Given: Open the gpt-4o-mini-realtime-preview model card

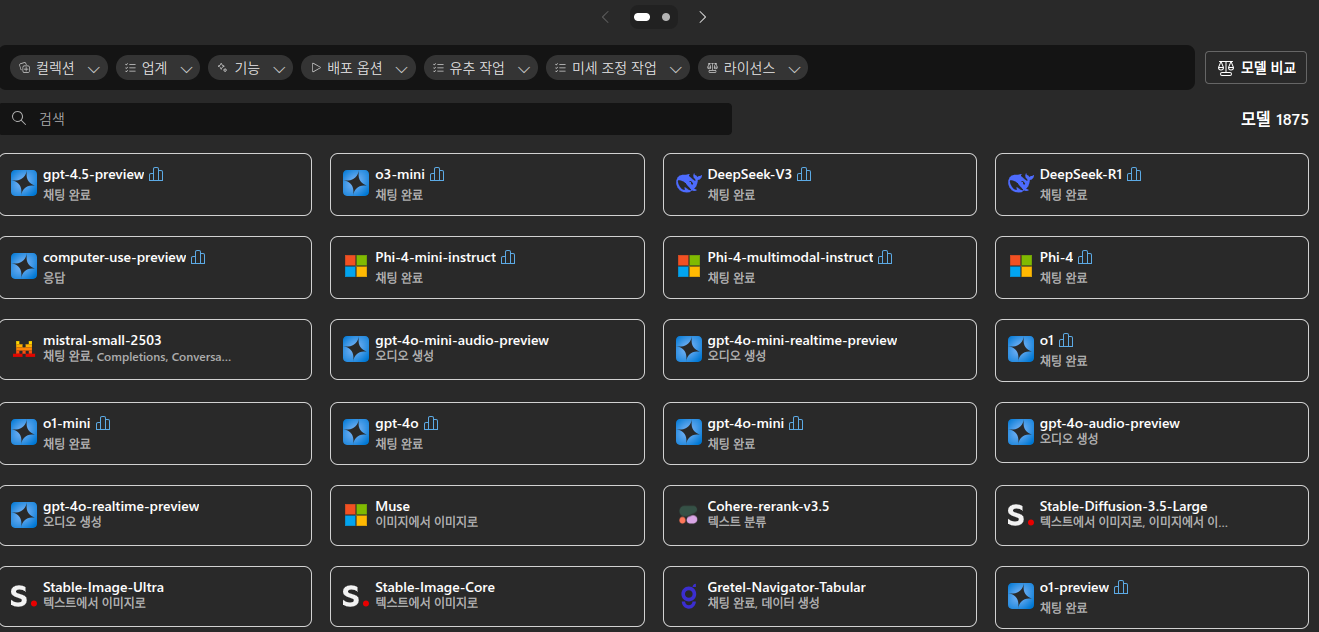Looking at the screenshot, I should coord(820,349).
